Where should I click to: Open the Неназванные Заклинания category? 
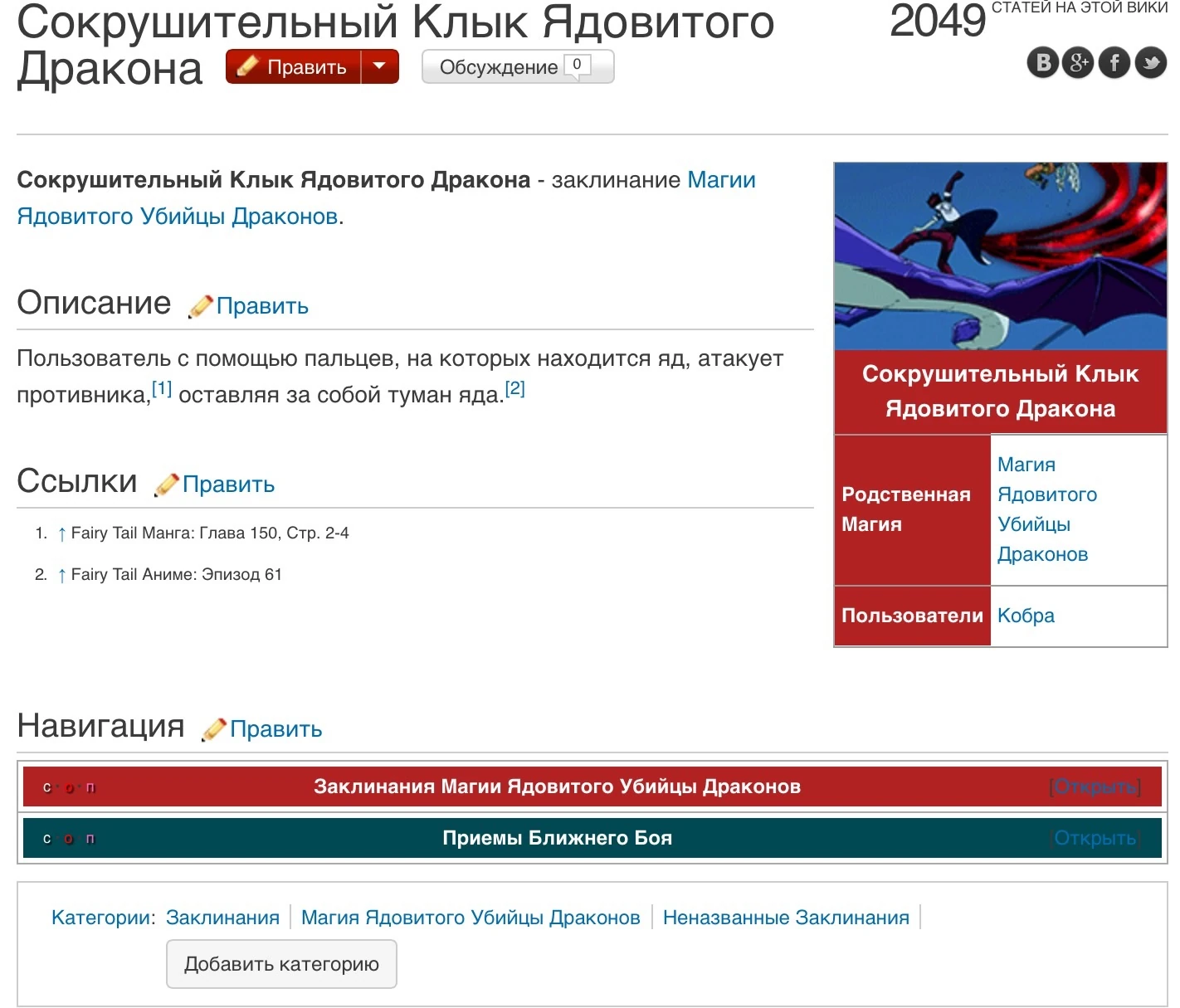pos(786,918)
